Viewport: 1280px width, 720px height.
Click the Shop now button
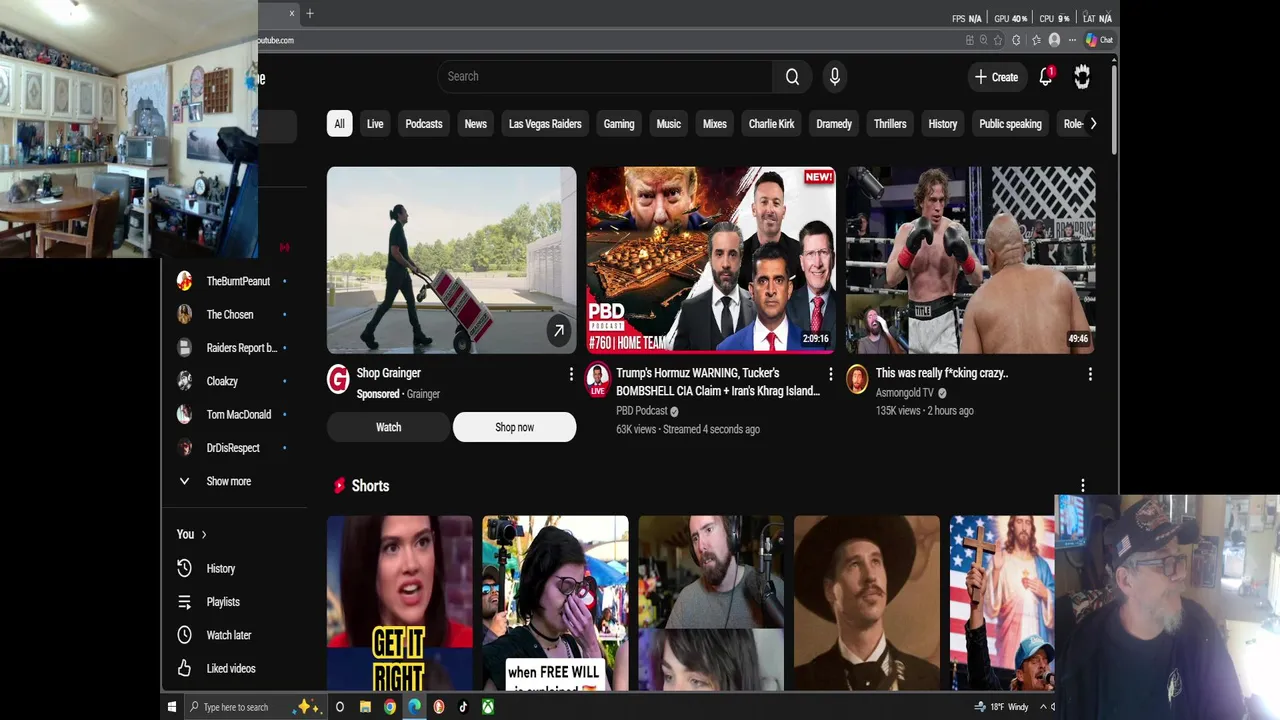click(514, 427)
